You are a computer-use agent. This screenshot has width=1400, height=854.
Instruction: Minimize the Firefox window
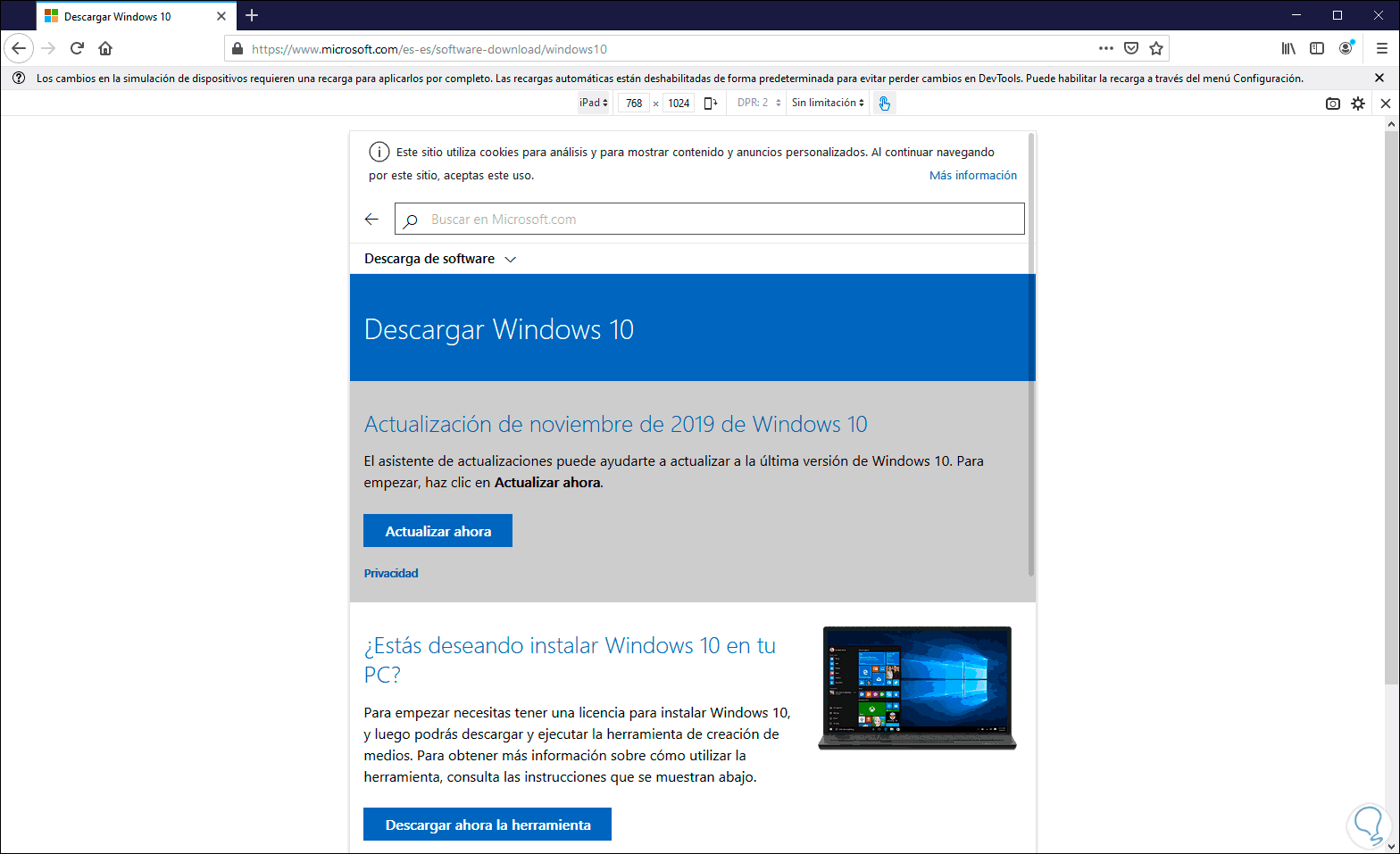[1296, 15]
